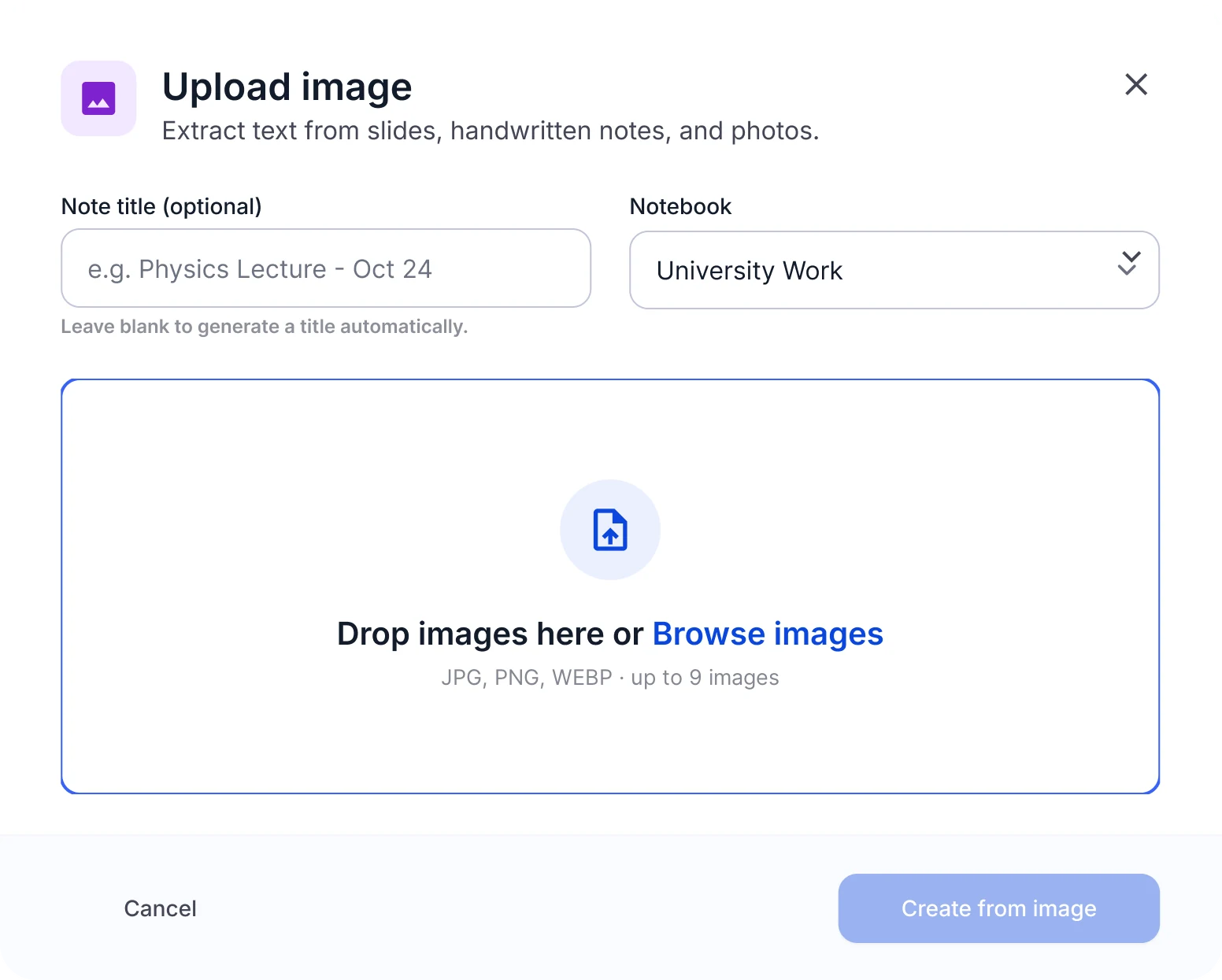Click the 'Notebook' field label
The image size is (1222, 980).
(x=680, y=206)
